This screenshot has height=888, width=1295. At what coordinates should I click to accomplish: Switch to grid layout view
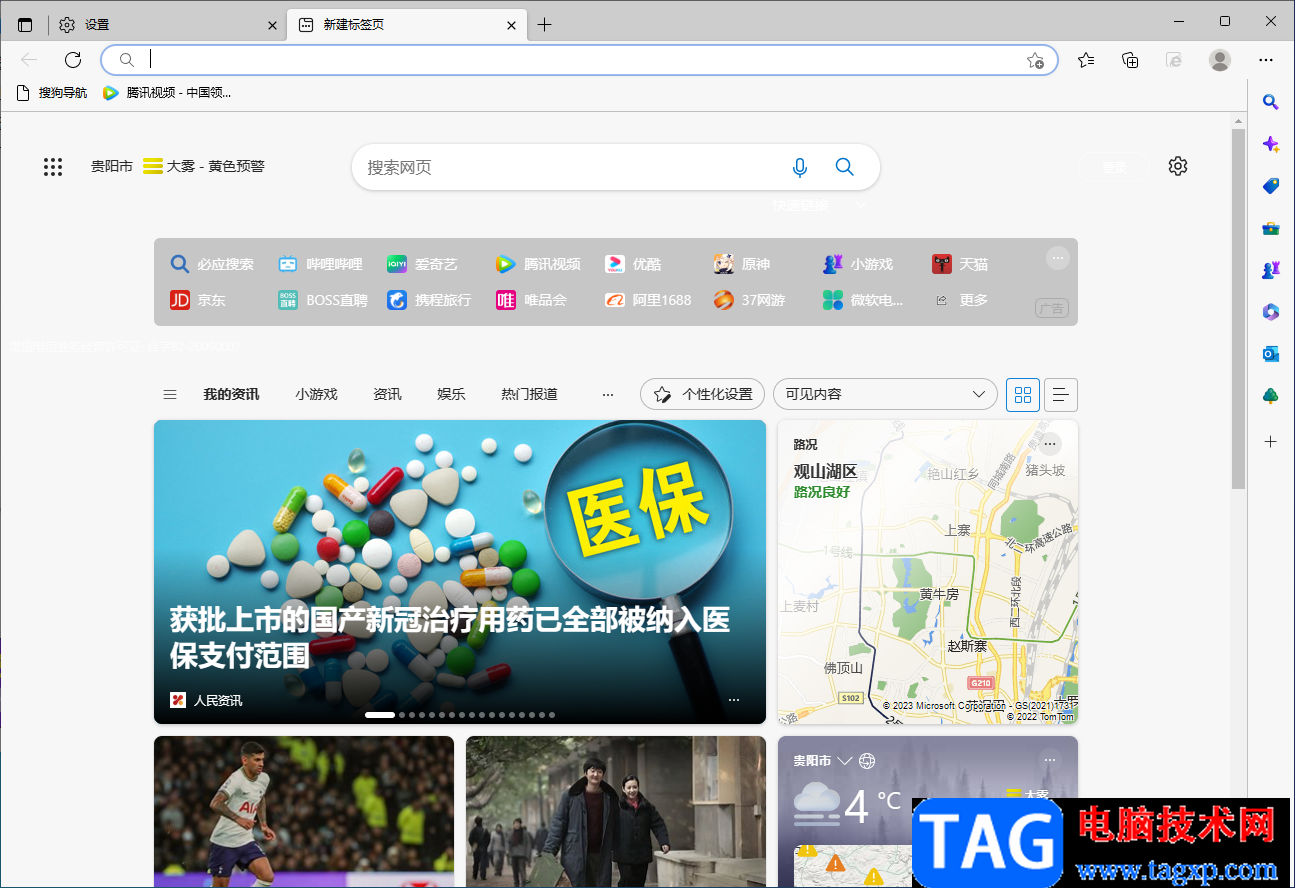[1022, 394]
